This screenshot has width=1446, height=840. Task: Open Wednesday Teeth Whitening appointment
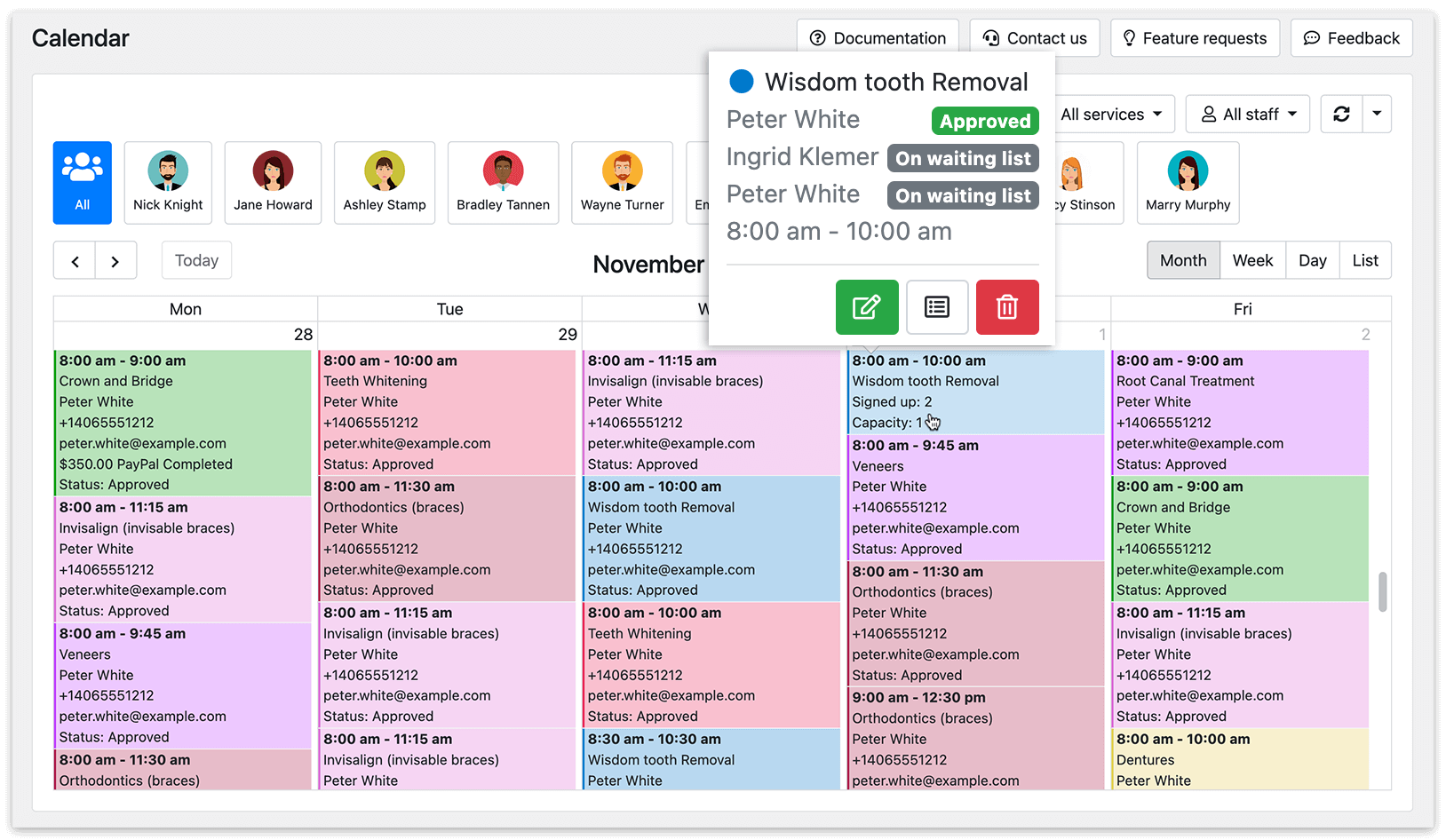coord(711,664)
